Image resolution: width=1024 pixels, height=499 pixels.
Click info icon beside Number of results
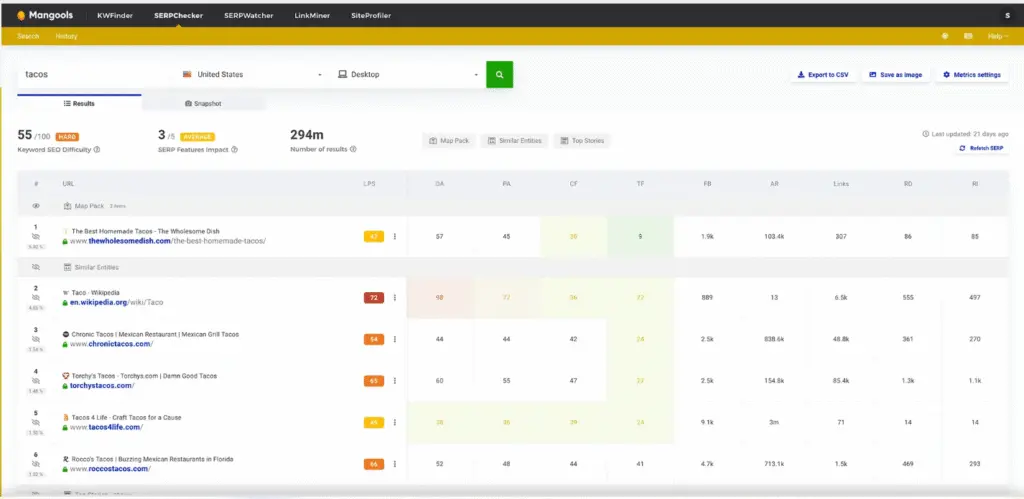coord(353,150)
